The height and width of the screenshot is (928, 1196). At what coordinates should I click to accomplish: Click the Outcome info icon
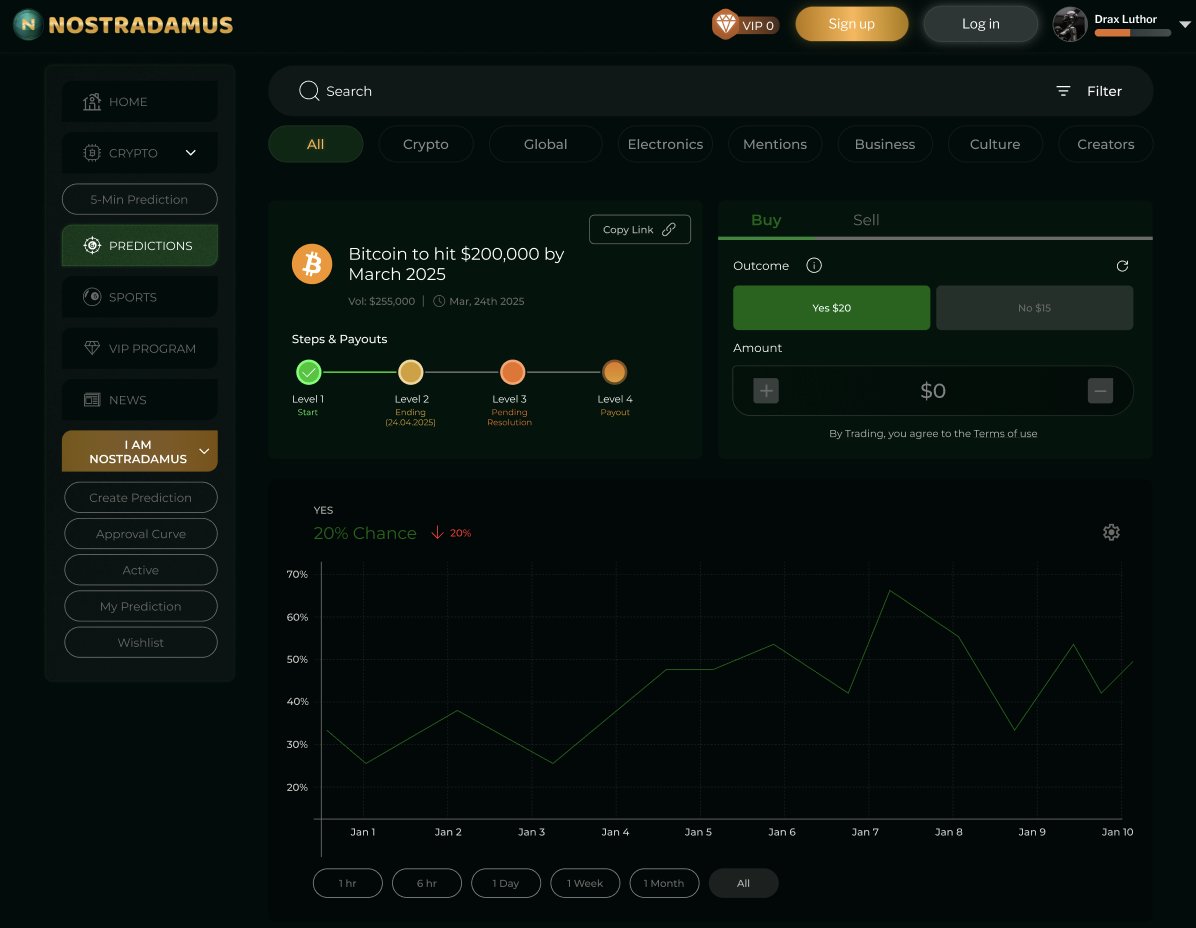tap(814, 265)
